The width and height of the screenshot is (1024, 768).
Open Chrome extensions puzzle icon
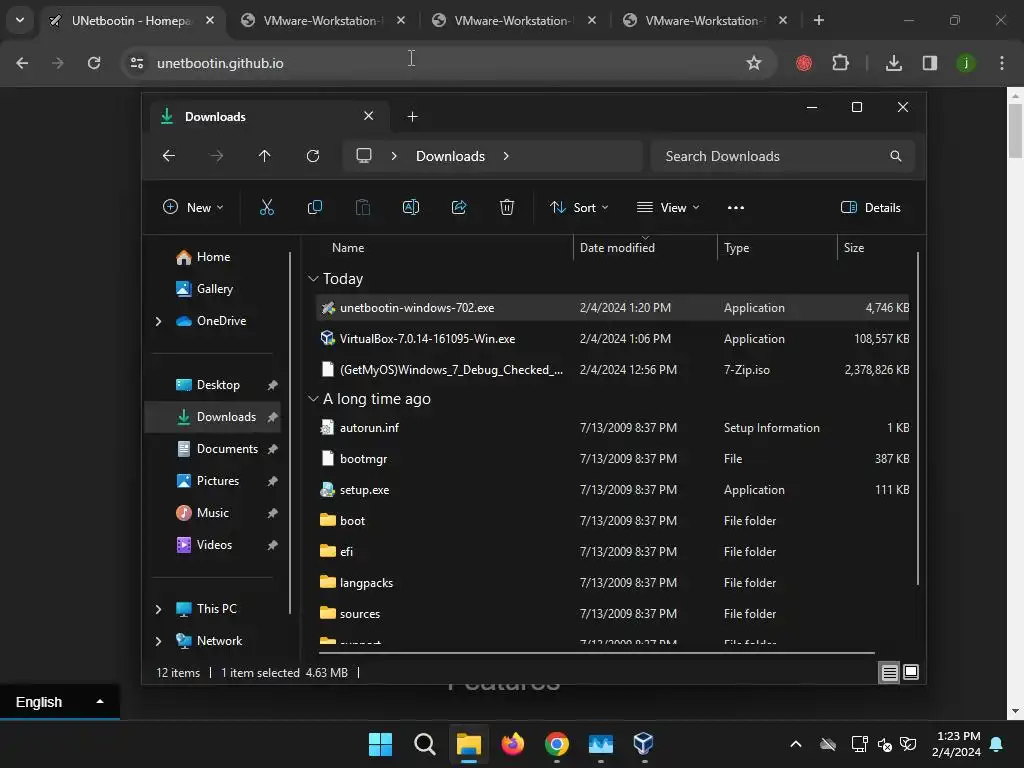coord(840,63)
